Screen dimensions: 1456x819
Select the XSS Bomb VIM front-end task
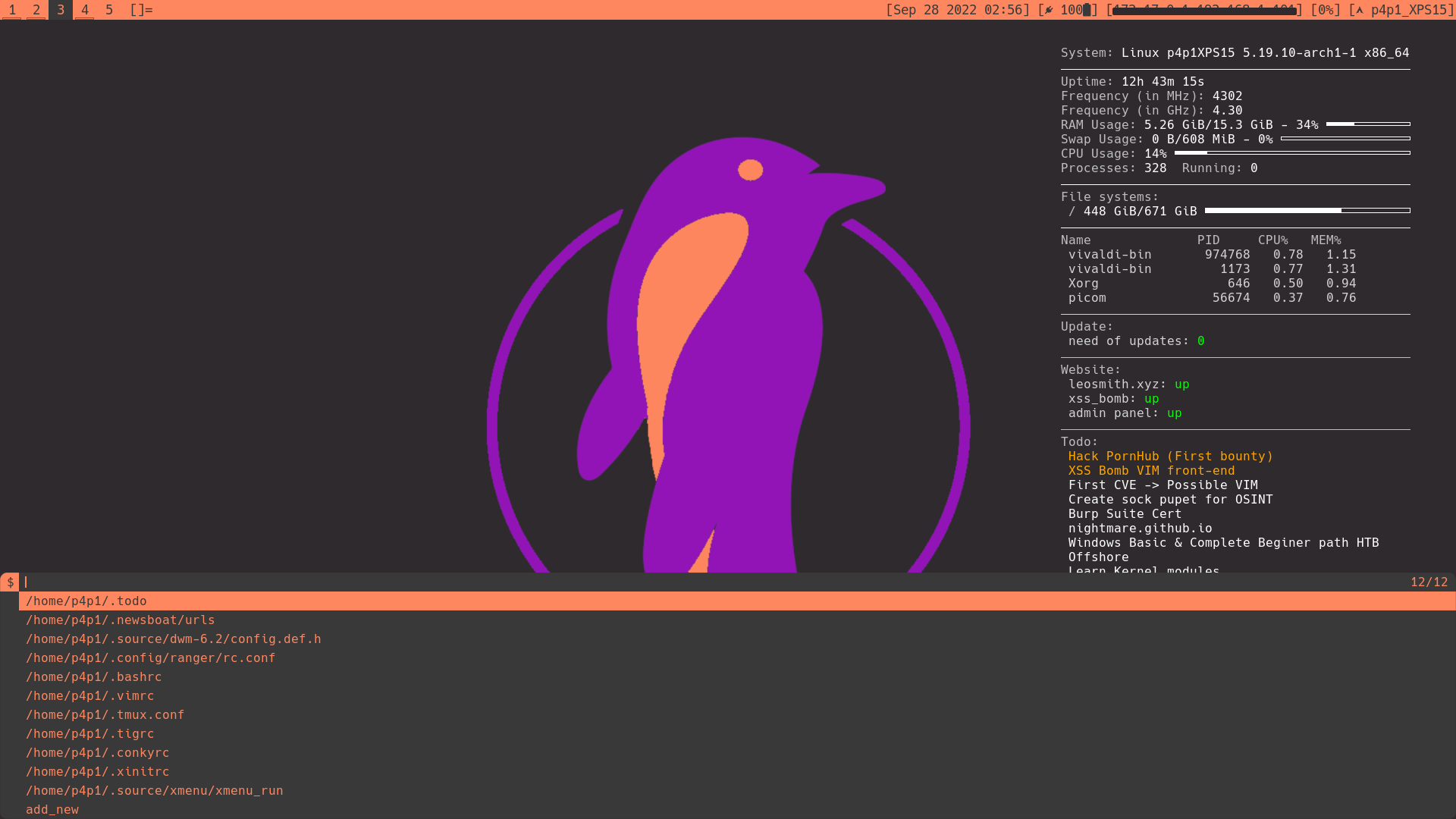1151,470
